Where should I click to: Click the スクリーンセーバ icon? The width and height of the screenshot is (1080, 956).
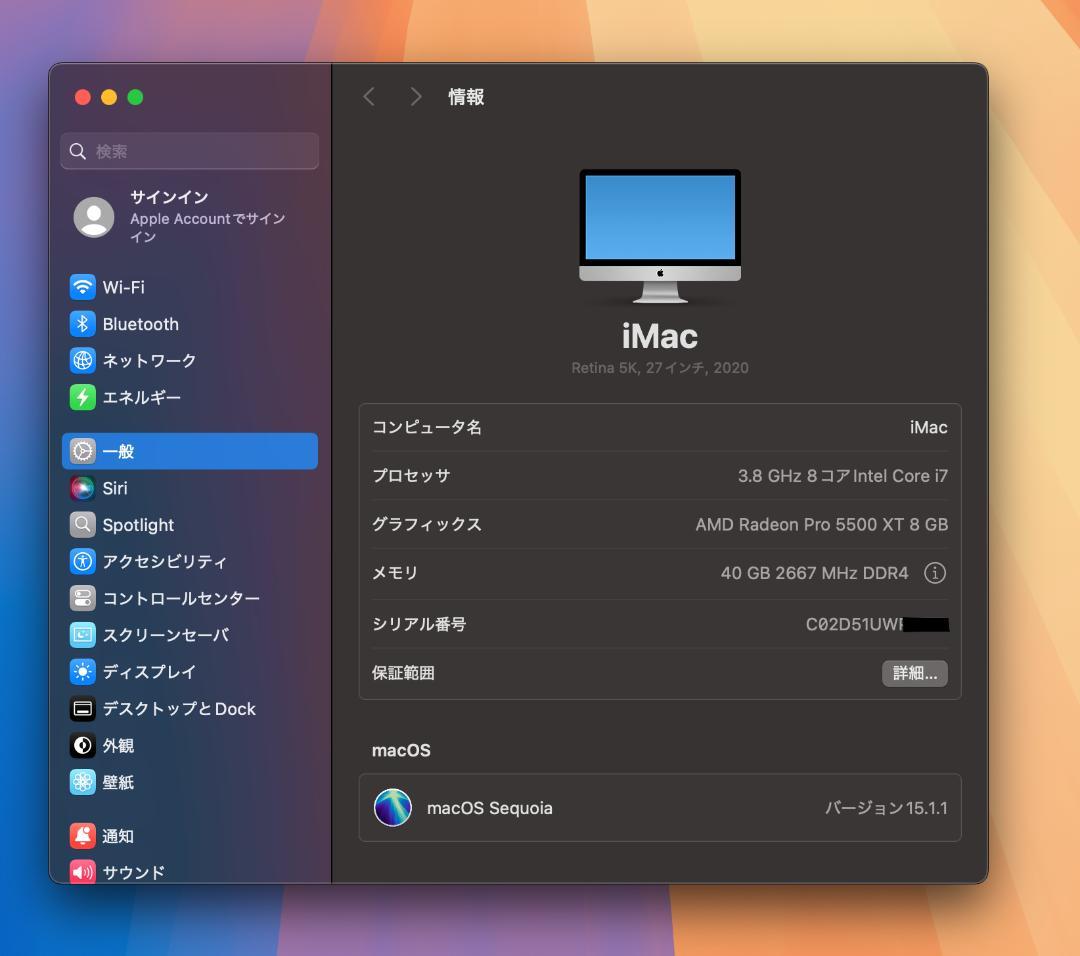coord(83,634)
